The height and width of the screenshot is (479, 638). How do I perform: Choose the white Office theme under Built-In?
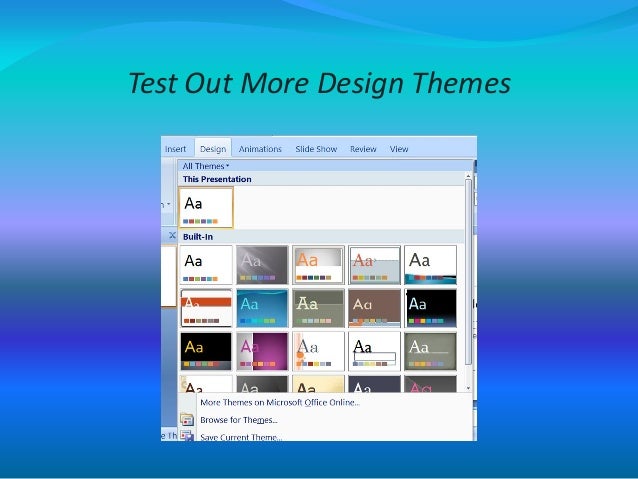click(x=206, y=265)
